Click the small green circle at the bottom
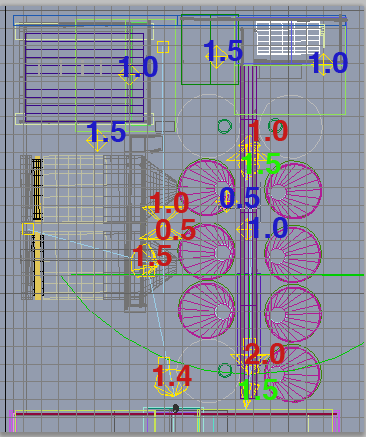Image resolution: width=366 pixels, height=437 pixels. tap(225, 370)
